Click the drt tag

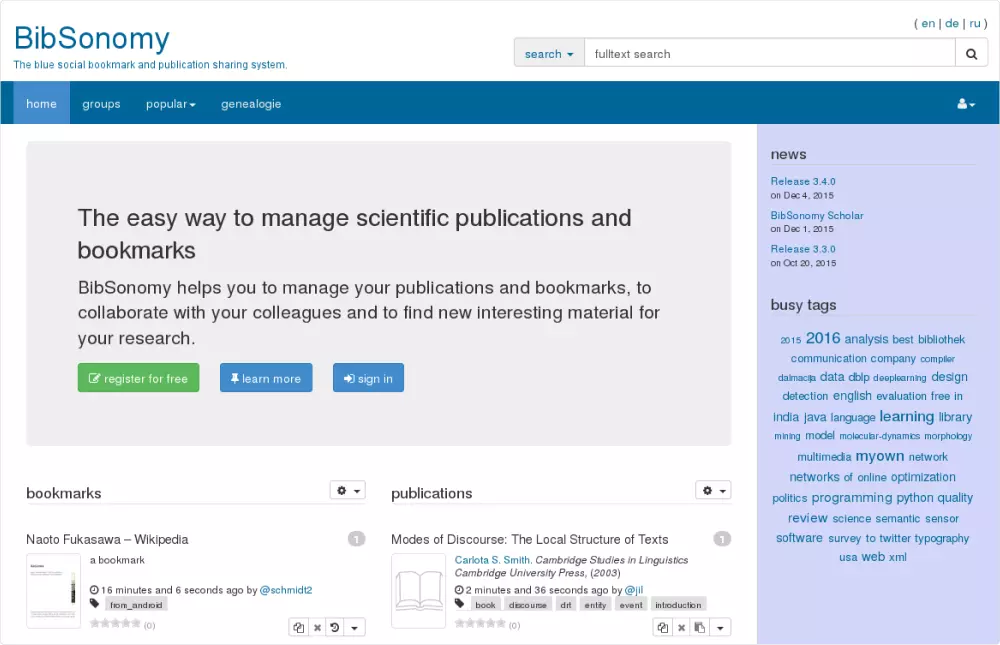566,605
